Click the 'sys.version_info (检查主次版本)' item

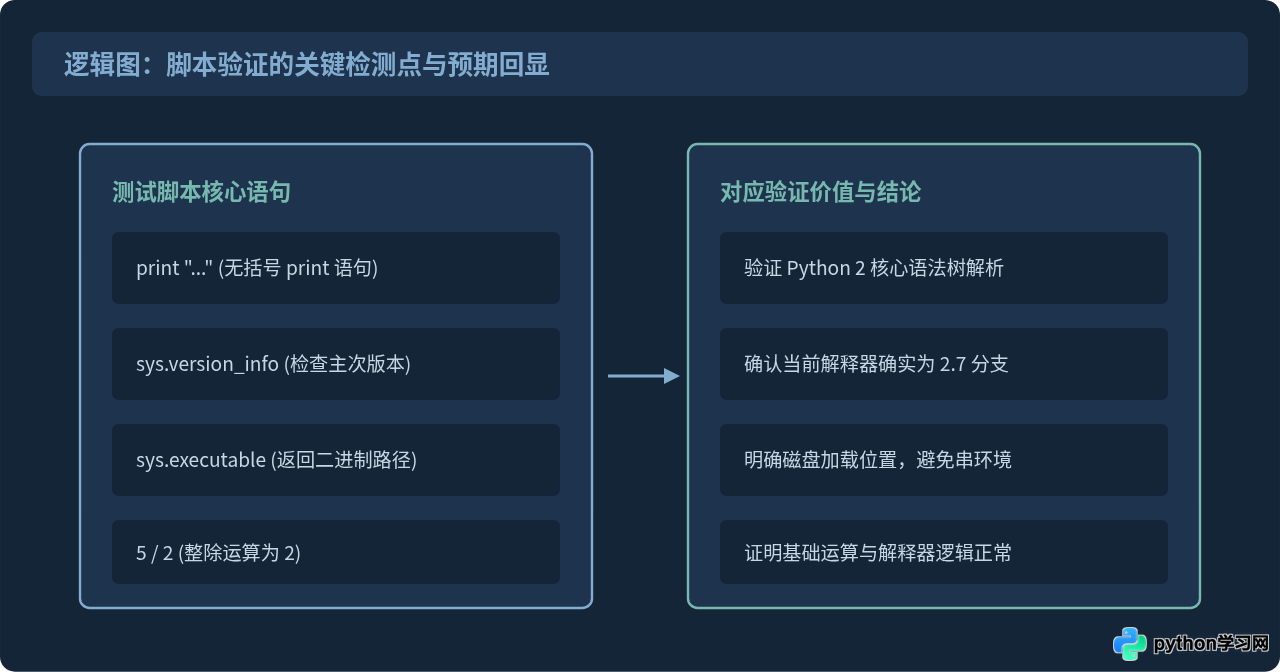336,364
